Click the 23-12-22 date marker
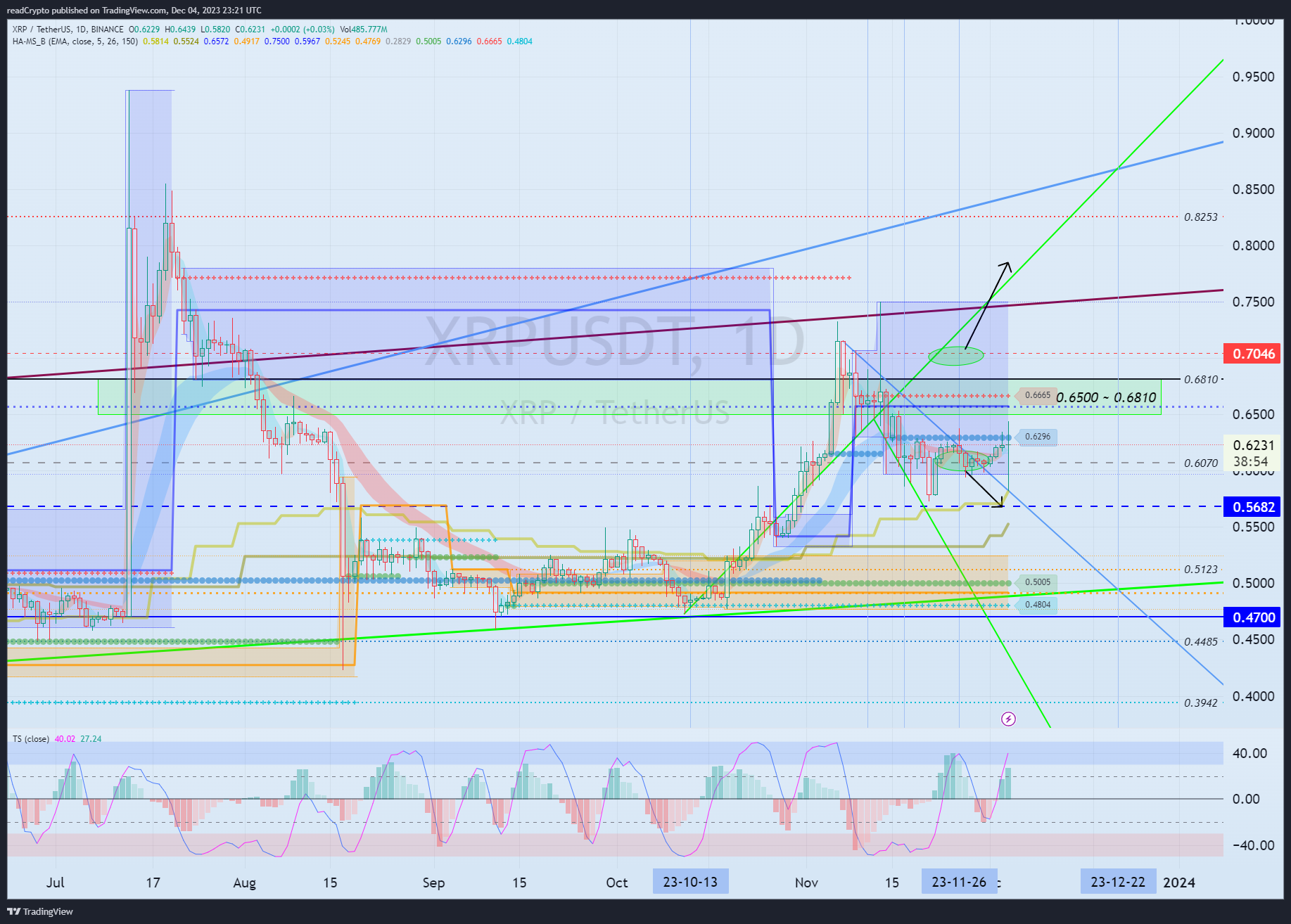The image size is (1291, 924). [1118, 882]
